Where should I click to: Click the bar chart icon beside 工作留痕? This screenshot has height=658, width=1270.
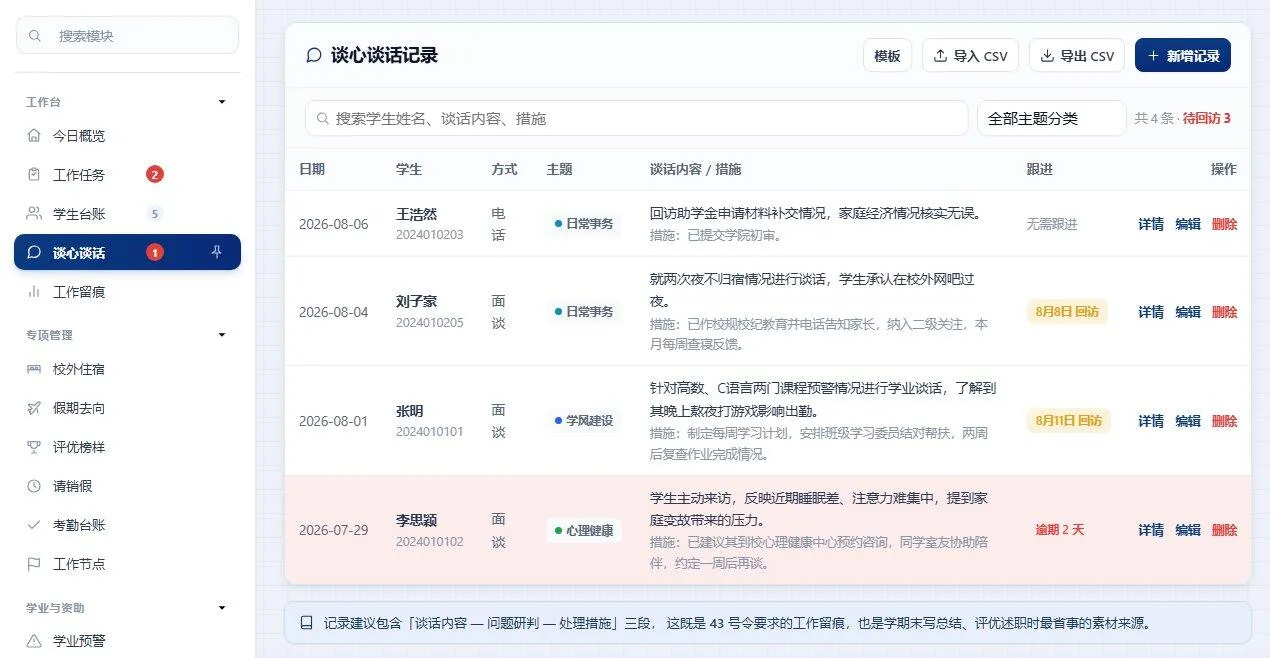(34, 291)
